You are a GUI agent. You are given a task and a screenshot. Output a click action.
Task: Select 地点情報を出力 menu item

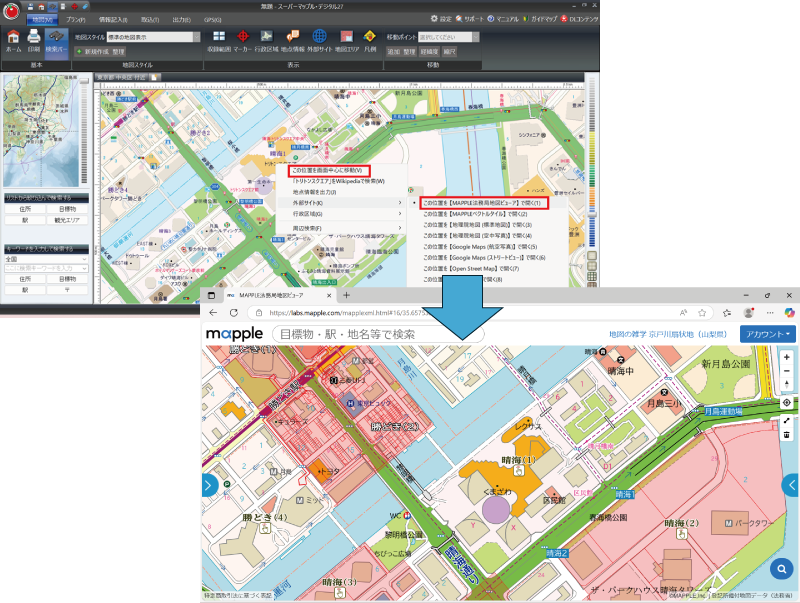click(x=314, y=192)
